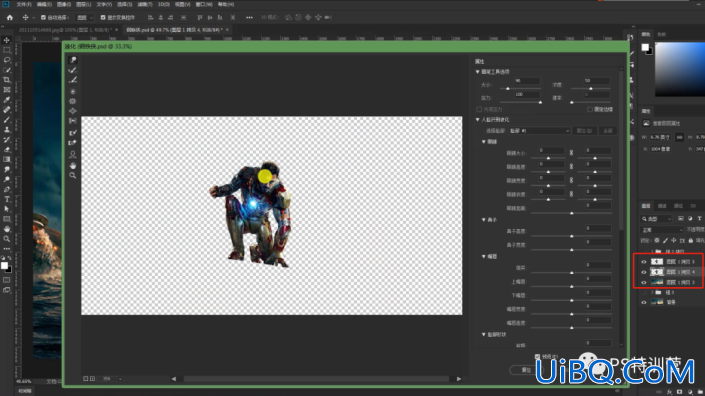Click the lock all icon in Layers panel
The image size is (705, 396).
point(691,240)
